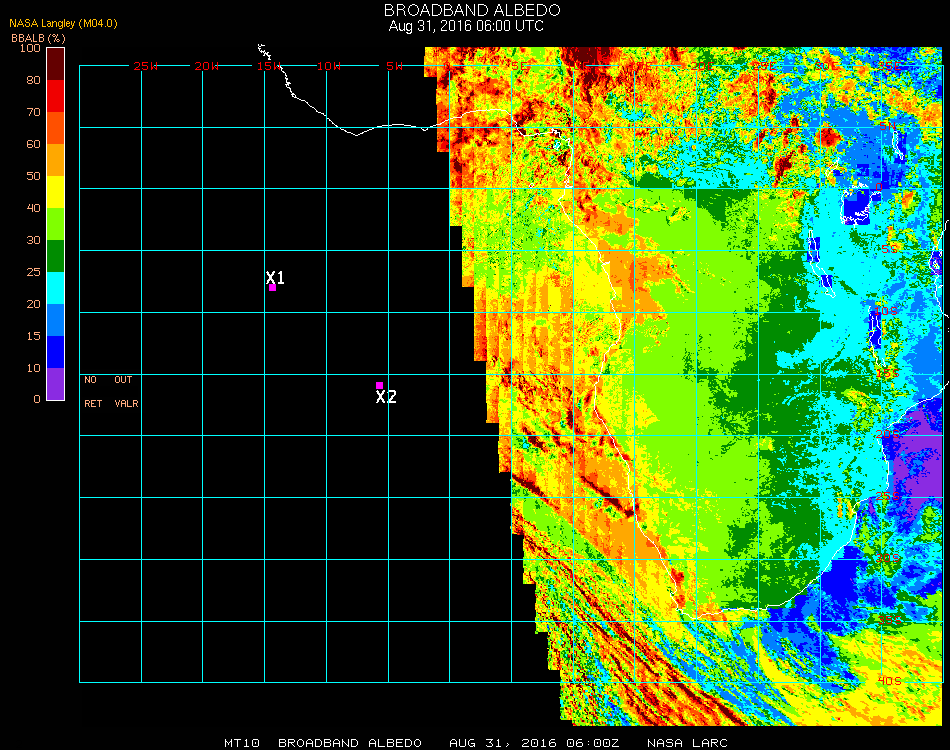Image resolution: width=950 pixels, height=750 pixels.
Task: Click the NASA Langley (M04.0) label
Action: pos(62,24)
